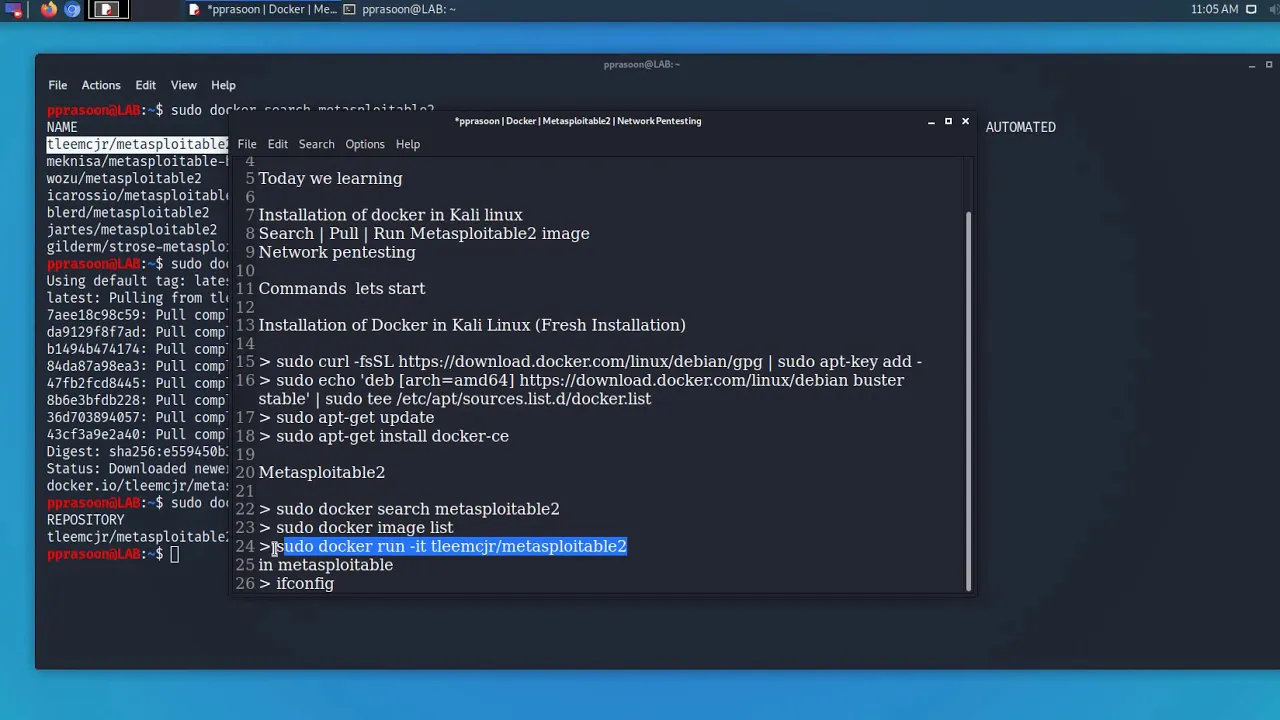Screen dimensions: 1280x720
Task: Minimize the terminal window
Action: 1252,65
